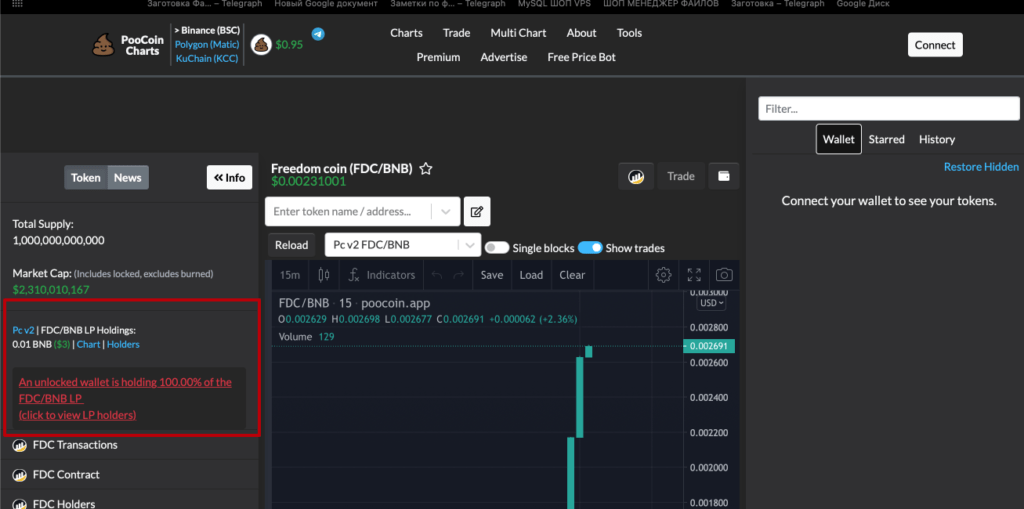This screenshot has height=509, width=1024.
Task: Switch to the Token tab
Action: pos(86,178)
